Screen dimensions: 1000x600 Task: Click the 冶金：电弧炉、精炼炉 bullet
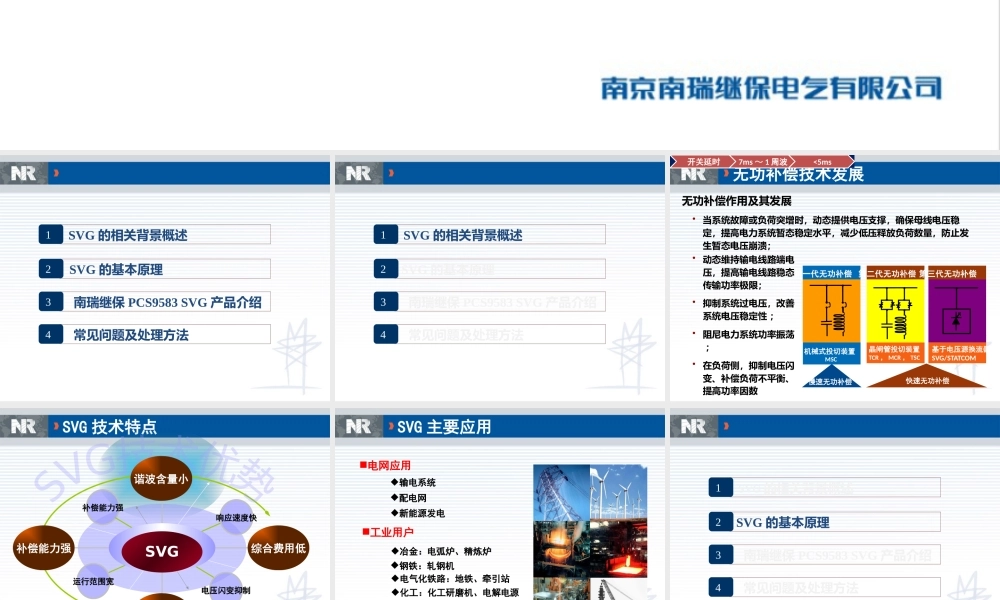pos(441,552)
